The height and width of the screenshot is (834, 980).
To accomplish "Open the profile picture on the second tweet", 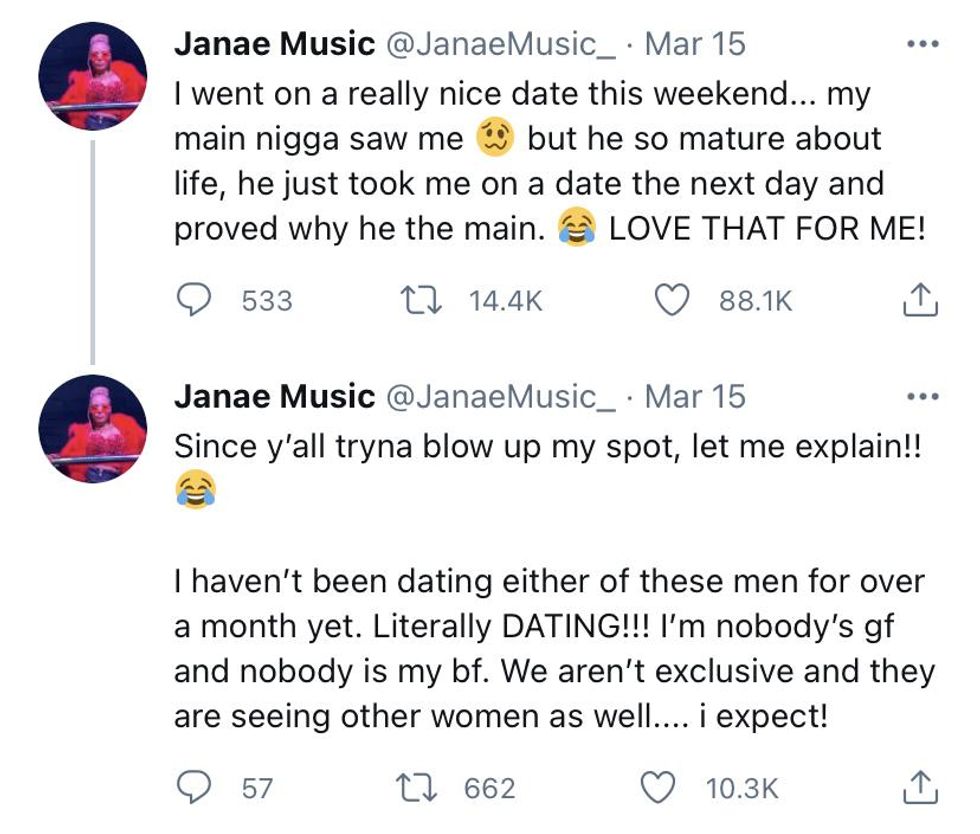I will pyautogui.click(x=92, y=429).
